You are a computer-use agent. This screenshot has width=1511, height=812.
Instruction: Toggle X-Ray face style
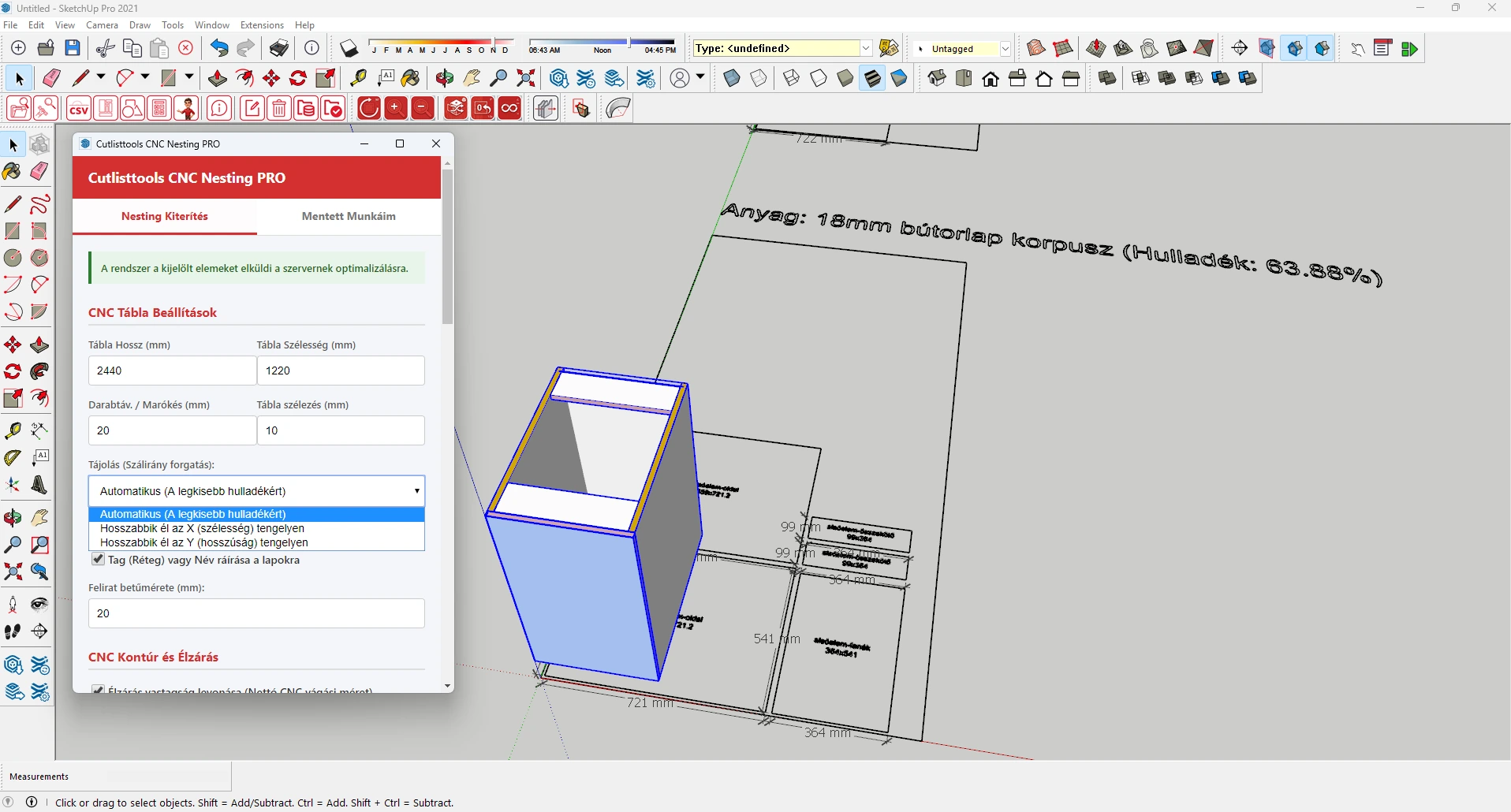pyautogui.click(x=732, y=78)
